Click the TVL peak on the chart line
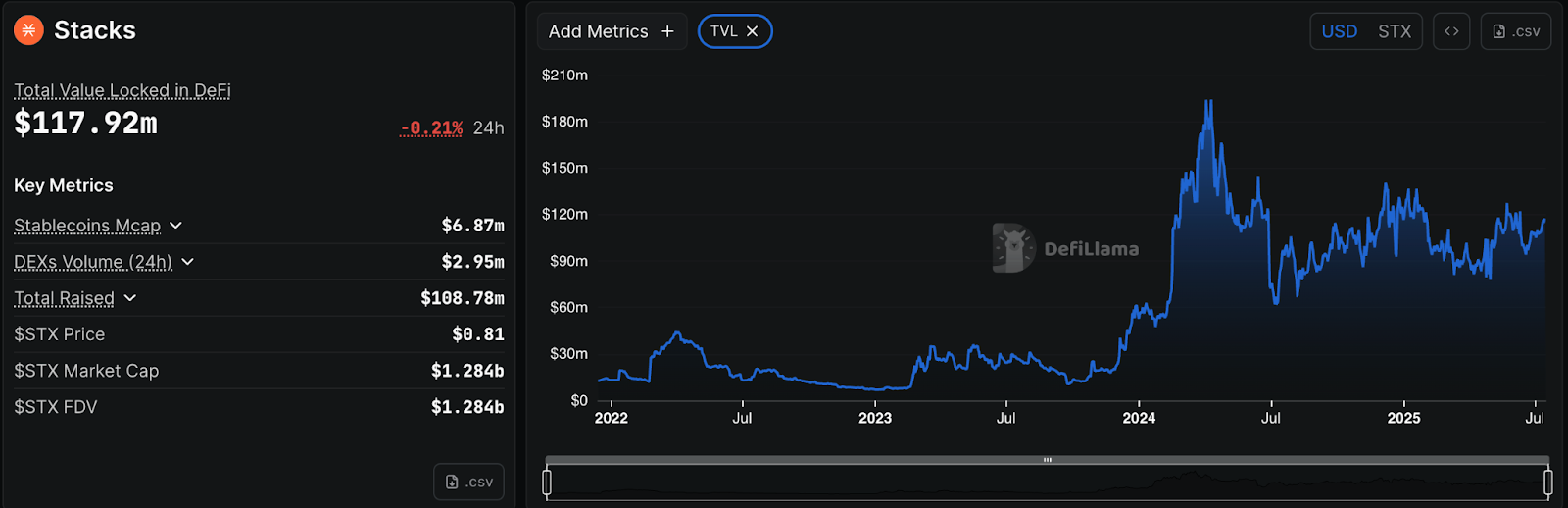Image resolution: width=1568 pixels, height=508 pixels. (x=1210, y=101)
